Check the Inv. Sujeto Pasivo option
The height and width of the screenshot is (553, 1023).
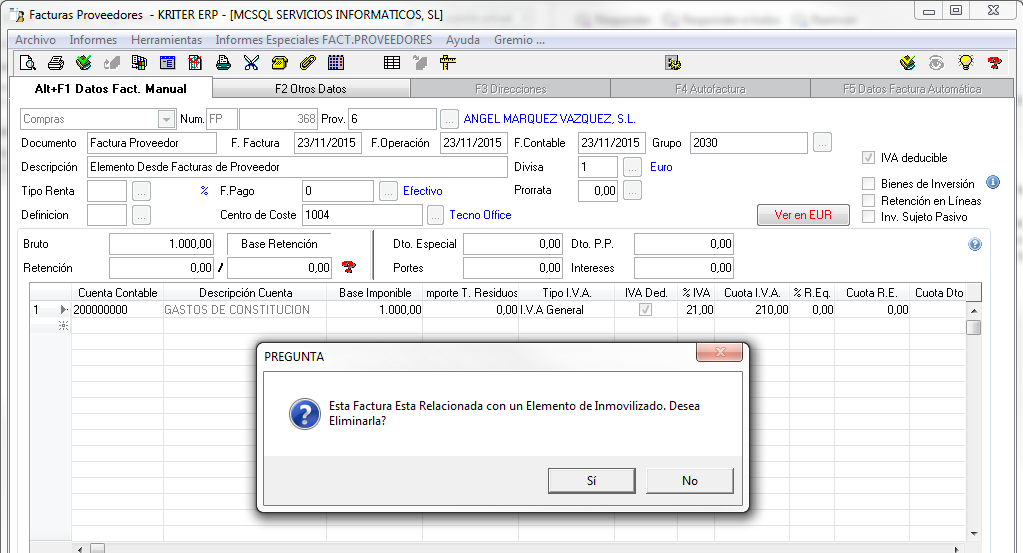pos(869,217)
